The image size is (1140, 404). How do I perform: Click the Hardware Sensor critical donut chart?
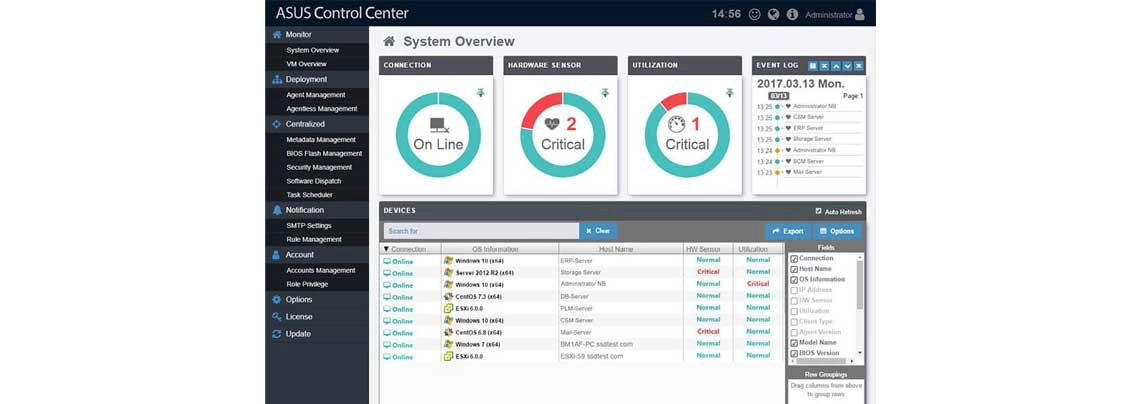pos(562,134)
